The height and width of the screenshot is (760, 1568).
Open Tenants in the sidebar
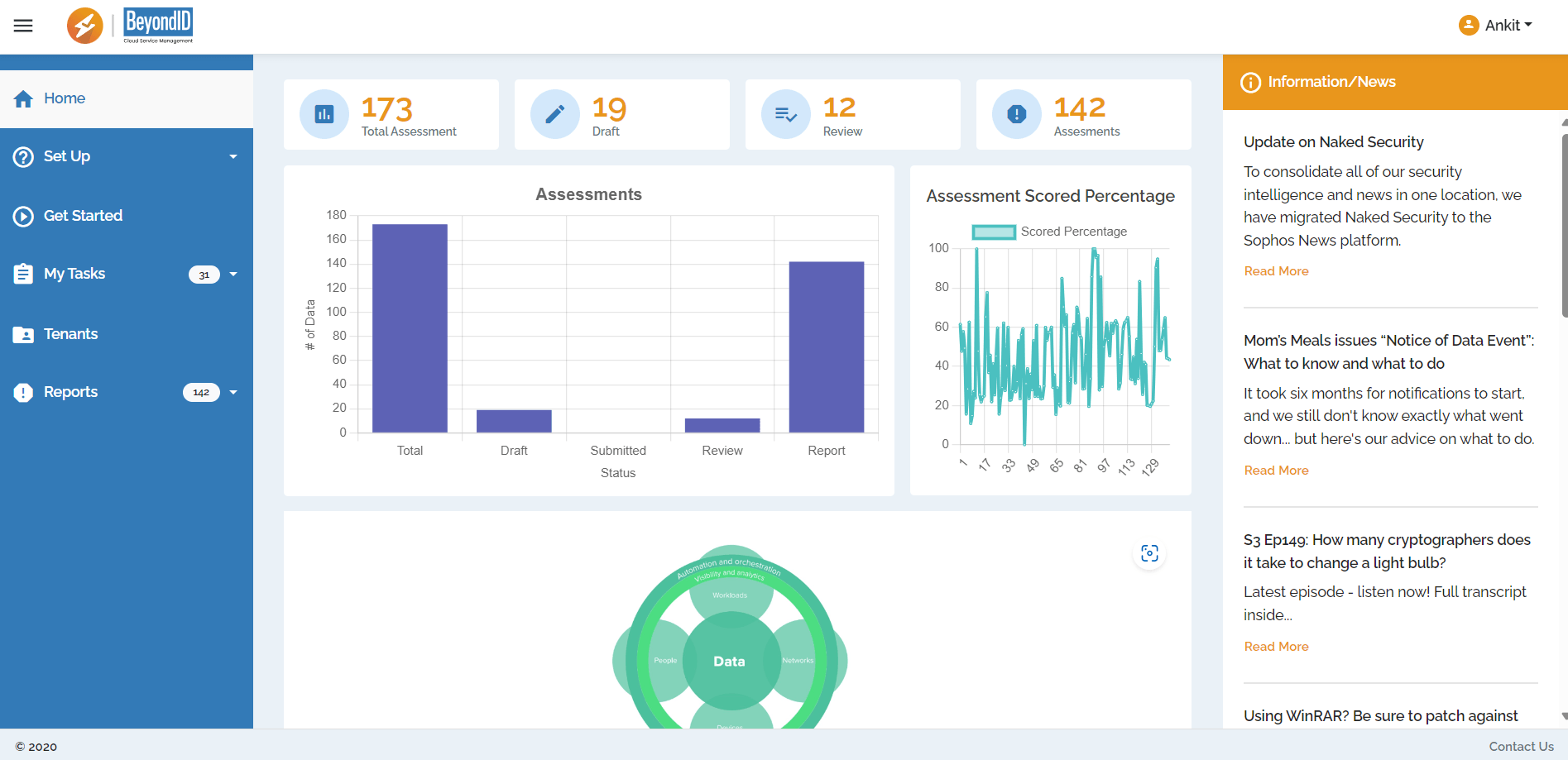click(x=70, y=334)
